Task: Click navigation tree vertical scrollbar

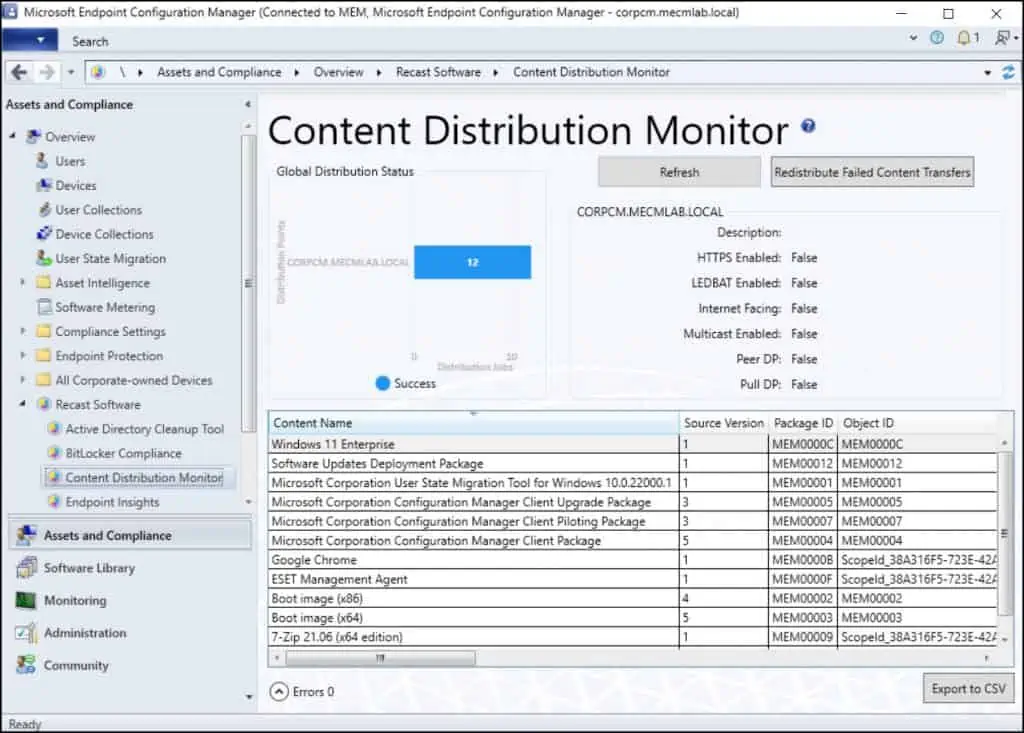Action: pos(248,284)
